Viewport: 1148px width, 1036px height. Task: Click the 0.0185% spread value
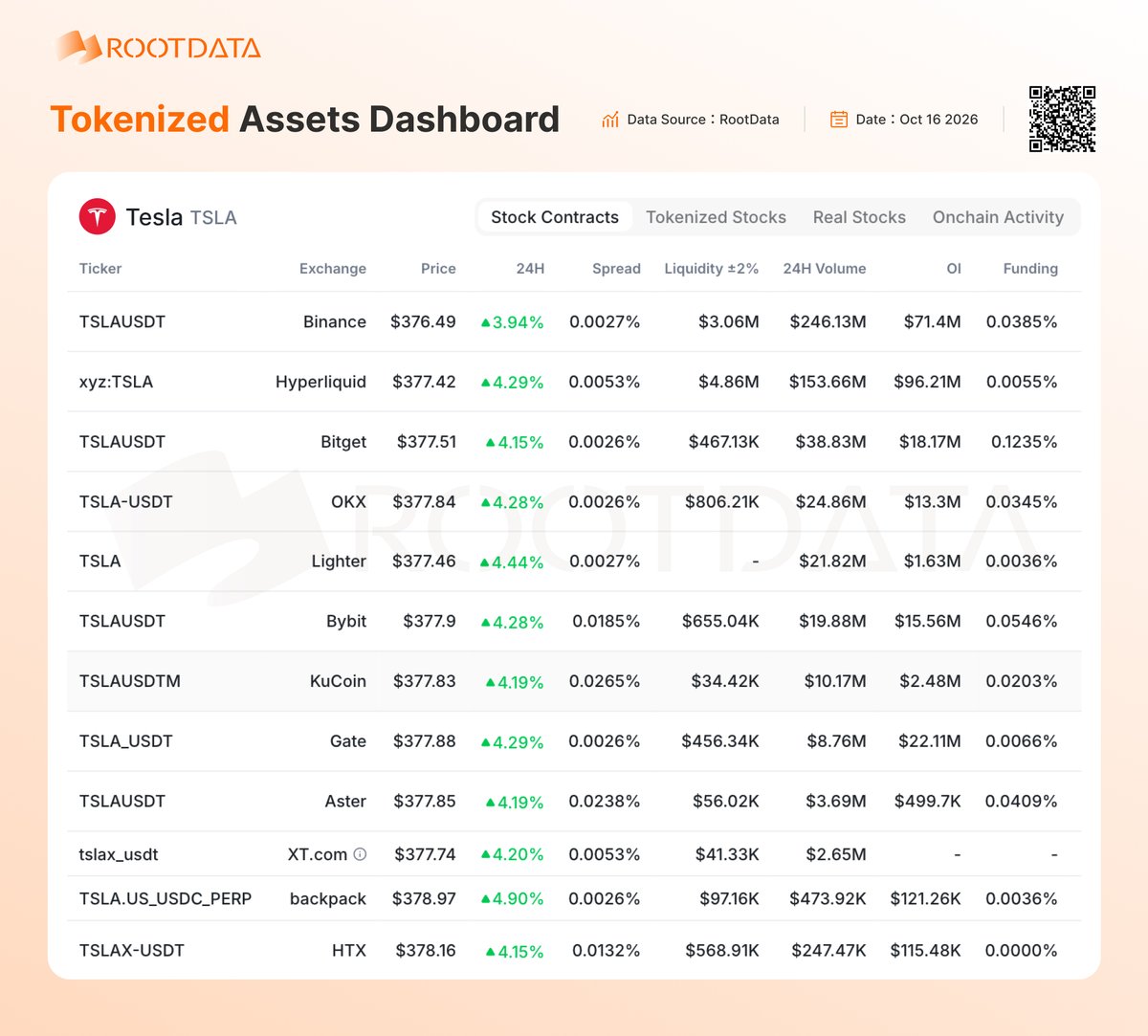pos(607,621)
